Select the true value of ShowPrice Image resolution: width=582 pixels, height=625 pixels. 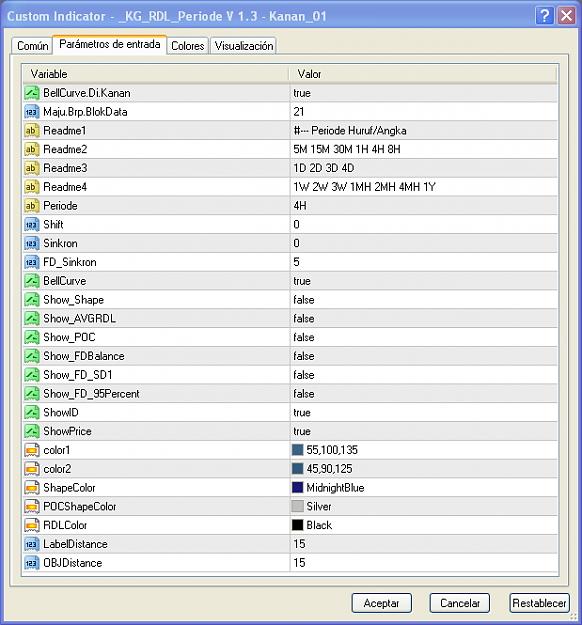point(302,431)
